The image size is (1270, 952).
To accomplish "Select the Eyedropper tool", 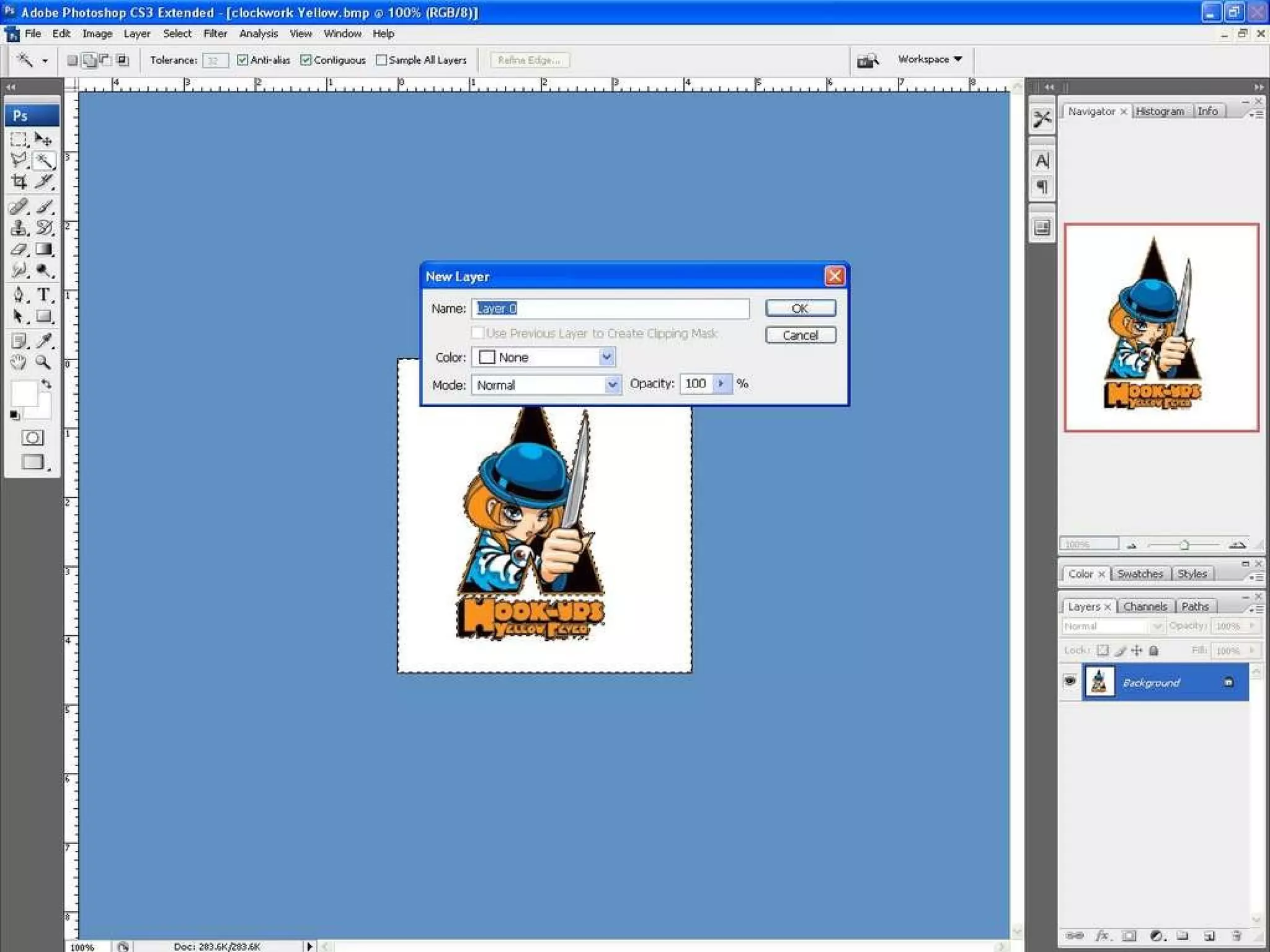I will click(x=43, y=340).
